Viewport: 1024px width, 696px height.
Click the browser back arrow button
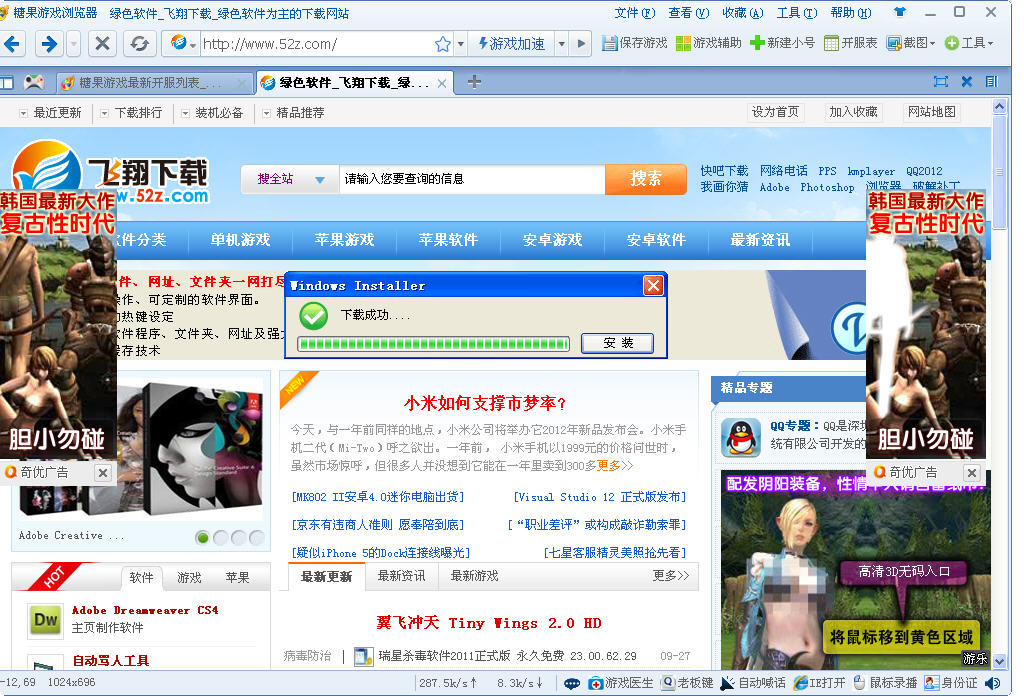pyautogui.click(x=13, y=44)
